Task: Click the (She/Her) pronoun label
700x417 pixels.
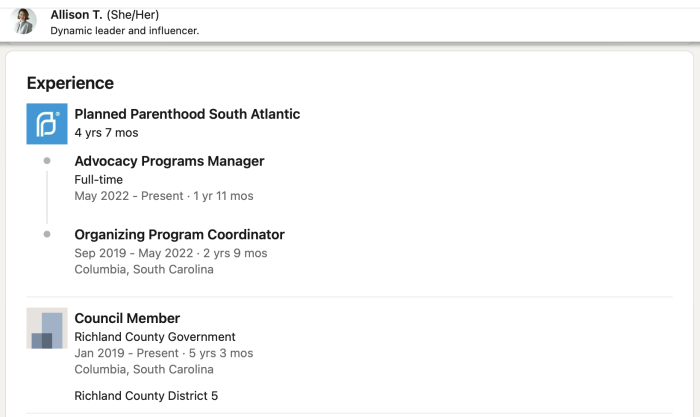Action: 133,15
